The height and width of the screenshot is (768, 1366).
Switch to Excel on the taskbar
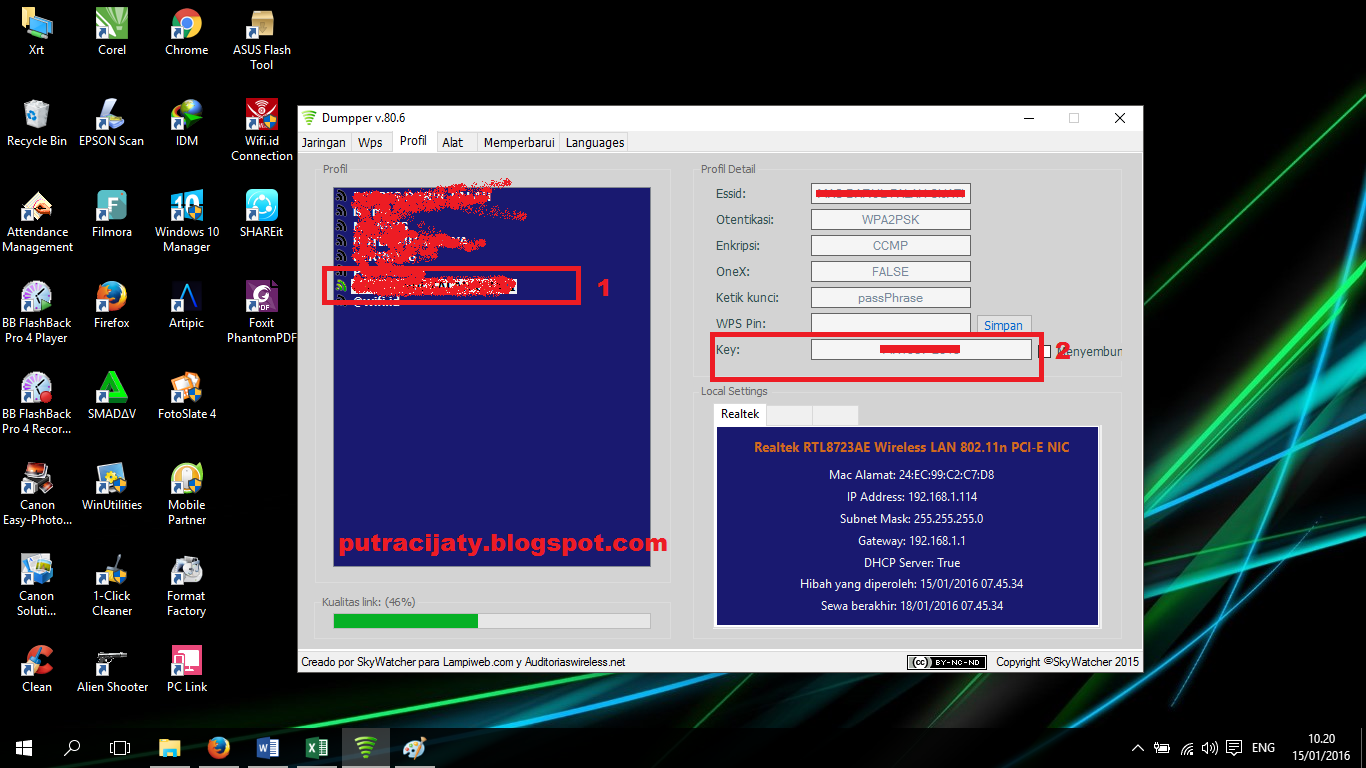[x=317, y=747]
